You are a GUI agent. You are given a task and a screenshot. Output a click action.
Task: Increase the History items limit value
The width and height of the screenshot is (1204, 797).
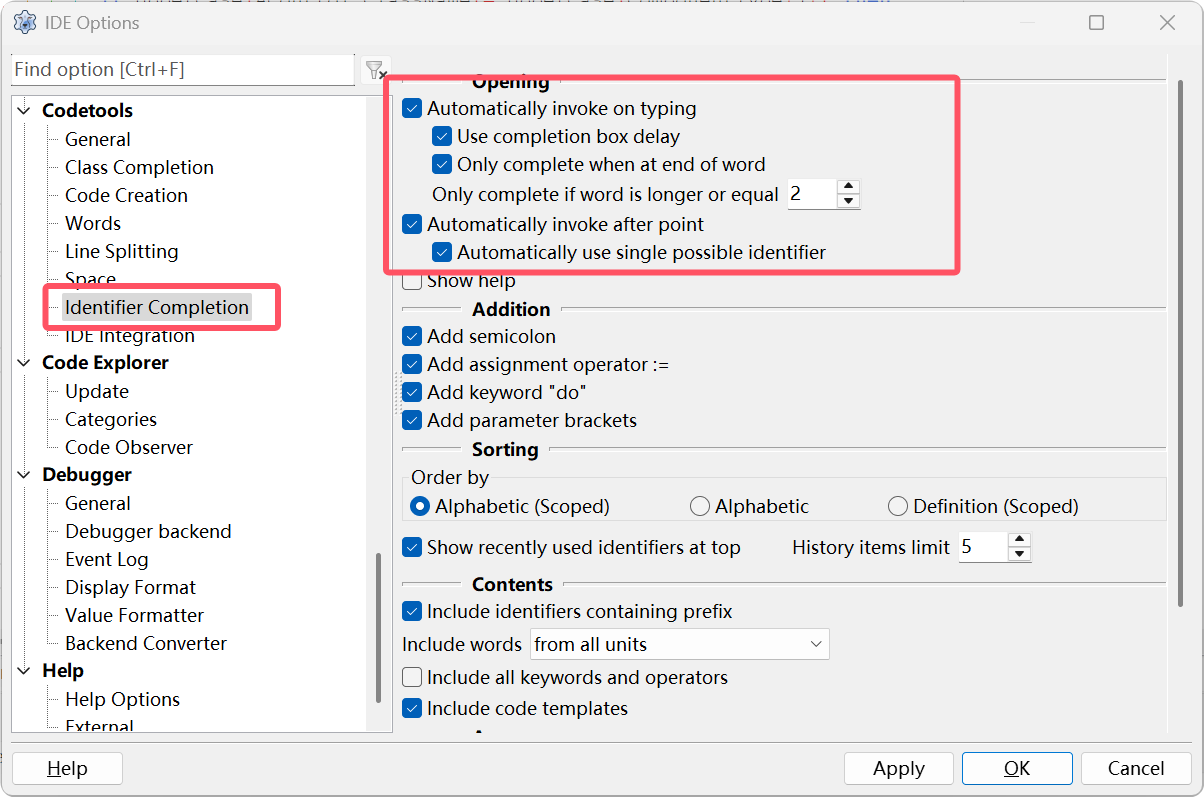[1019, 541]
